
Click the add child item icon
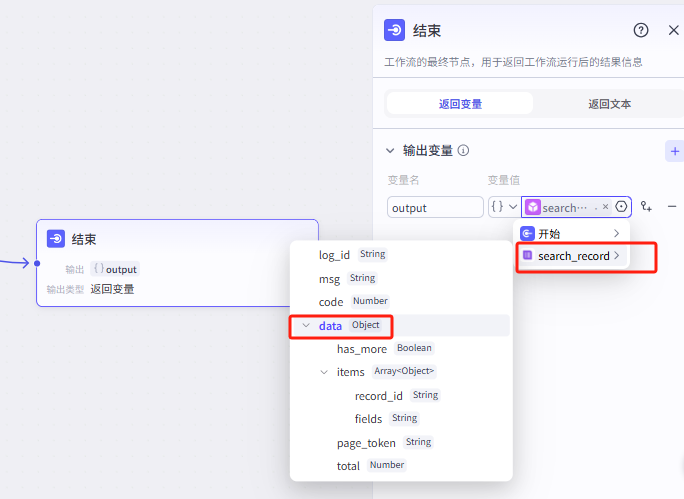646,206
